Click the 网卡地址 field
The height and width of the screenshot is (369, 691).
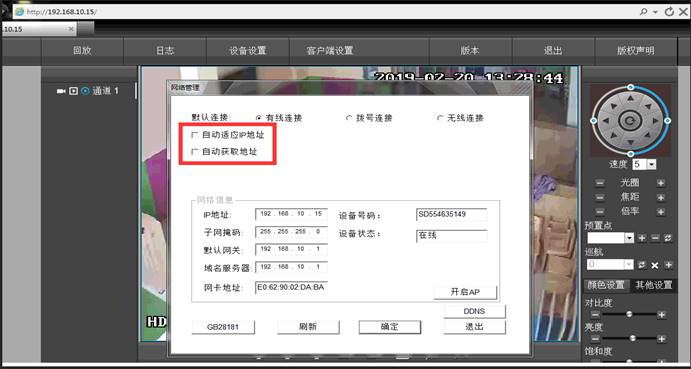click(x=292, y=287)
